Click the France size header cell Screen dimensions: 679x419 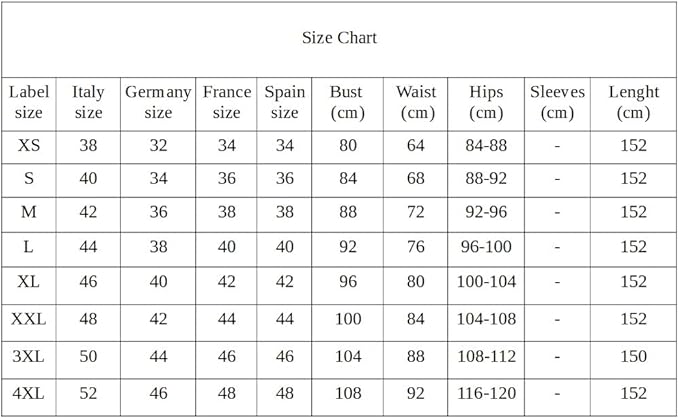(227, 102)
